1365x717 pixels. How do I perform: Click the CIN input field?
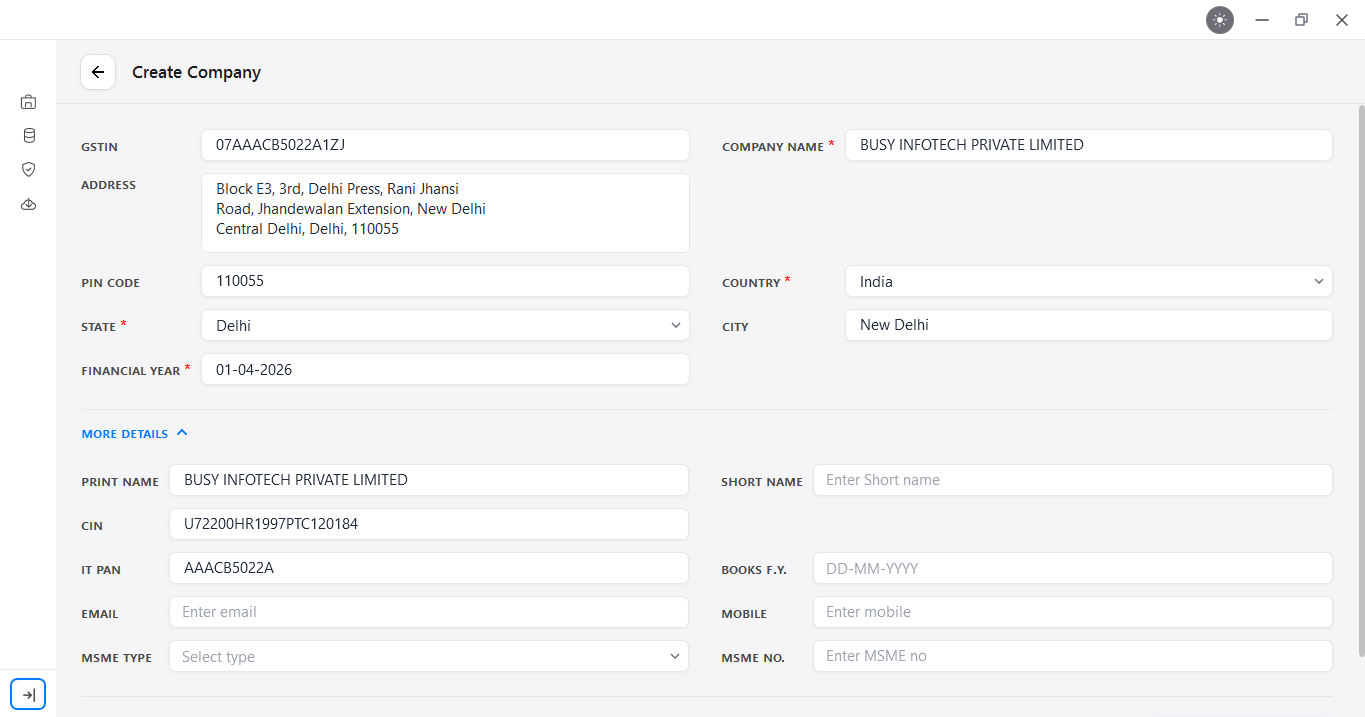click(x=429, y=524)
